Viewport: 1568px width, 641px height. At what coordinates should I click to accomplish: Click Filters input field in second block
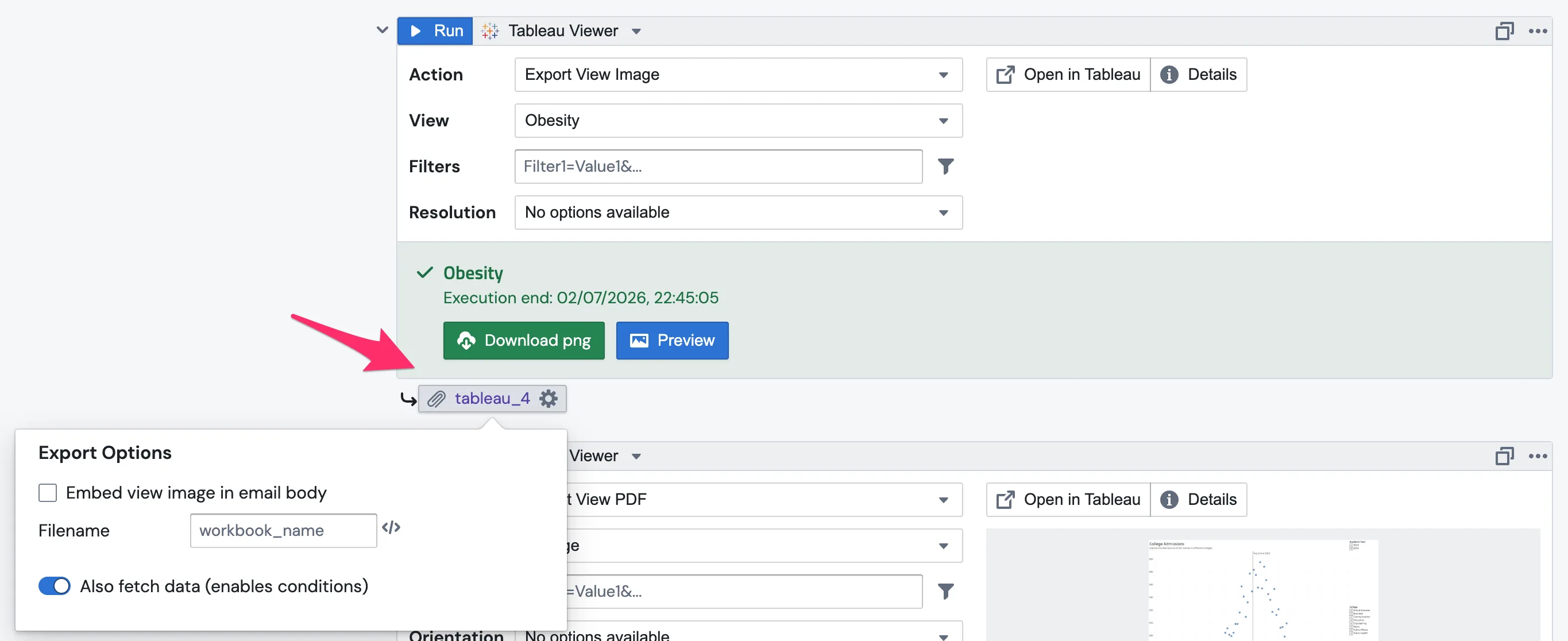[x=744, y=591]
